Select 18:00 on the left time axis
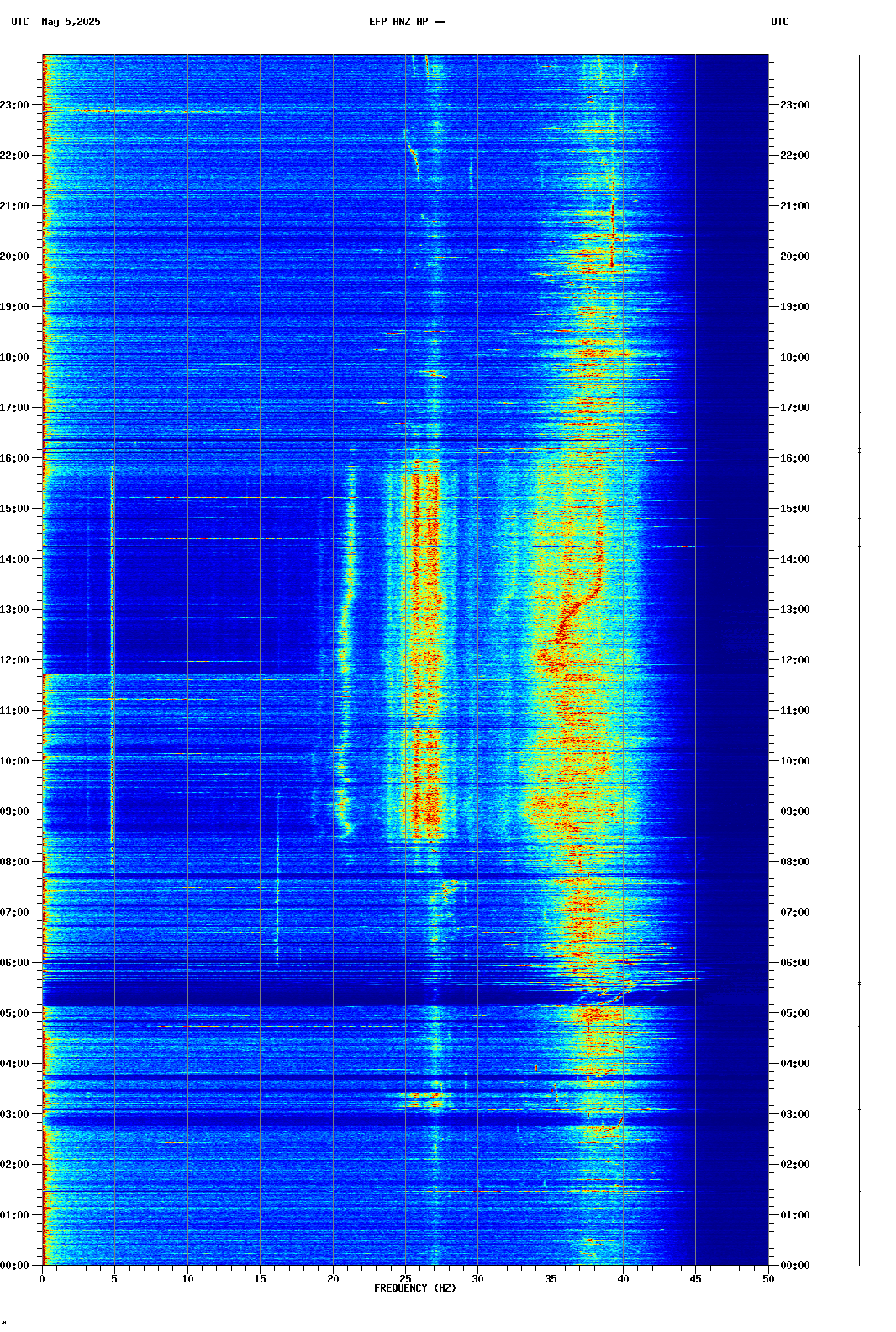The image size is (896, 1332). (x=14, y=357)
